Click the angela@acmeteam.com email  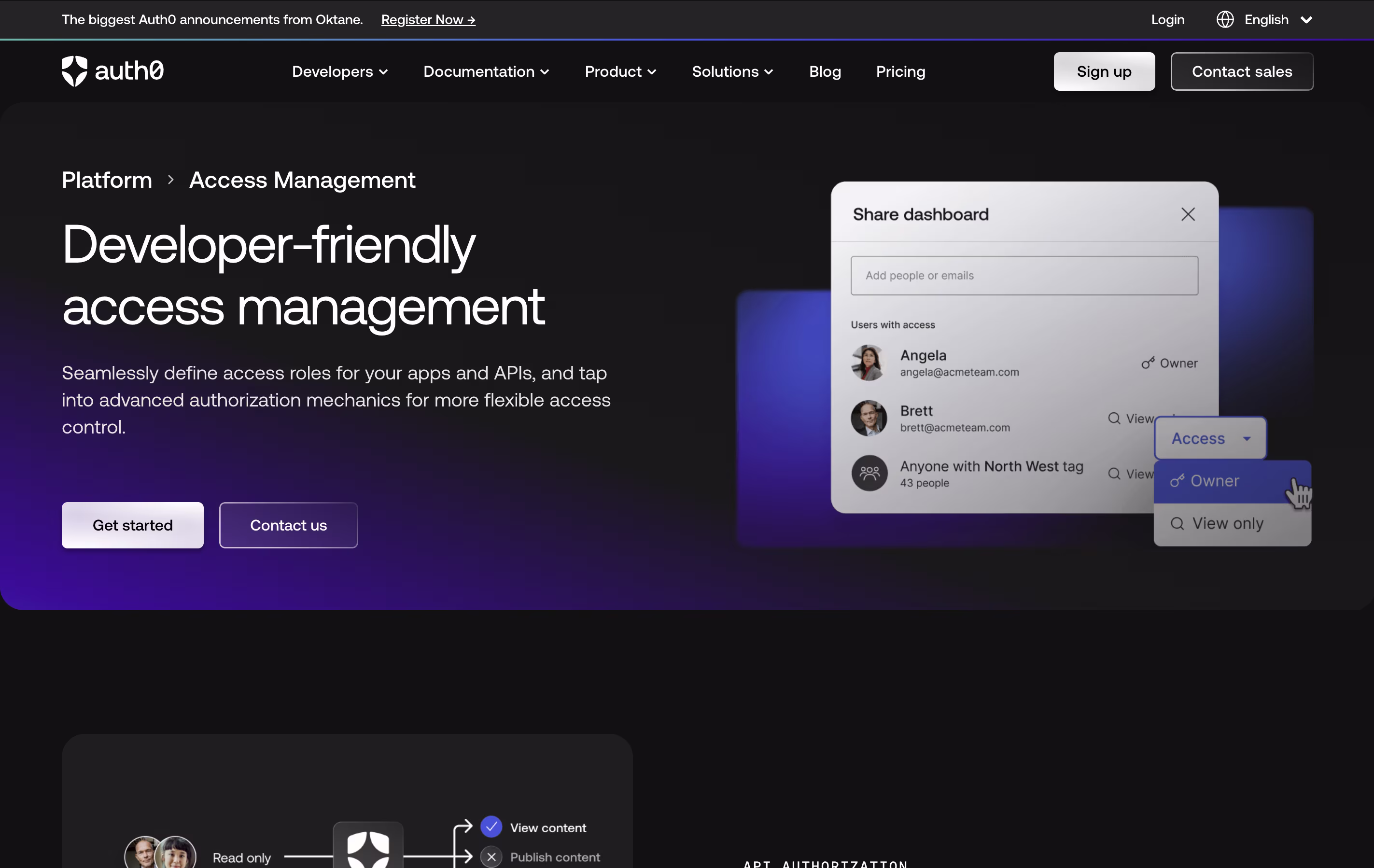pyautogui.click(x=959, y=372)
